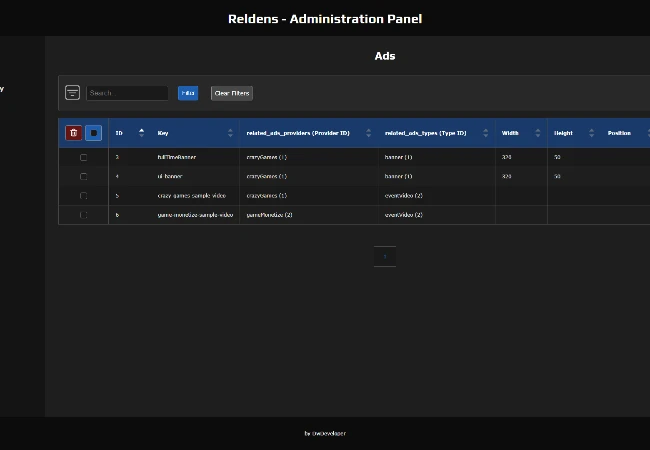The height and width of the screenshot is (450, 650).
Task: Check the crazy-games-sample-video row checkbox
Action: pos(83,196)
